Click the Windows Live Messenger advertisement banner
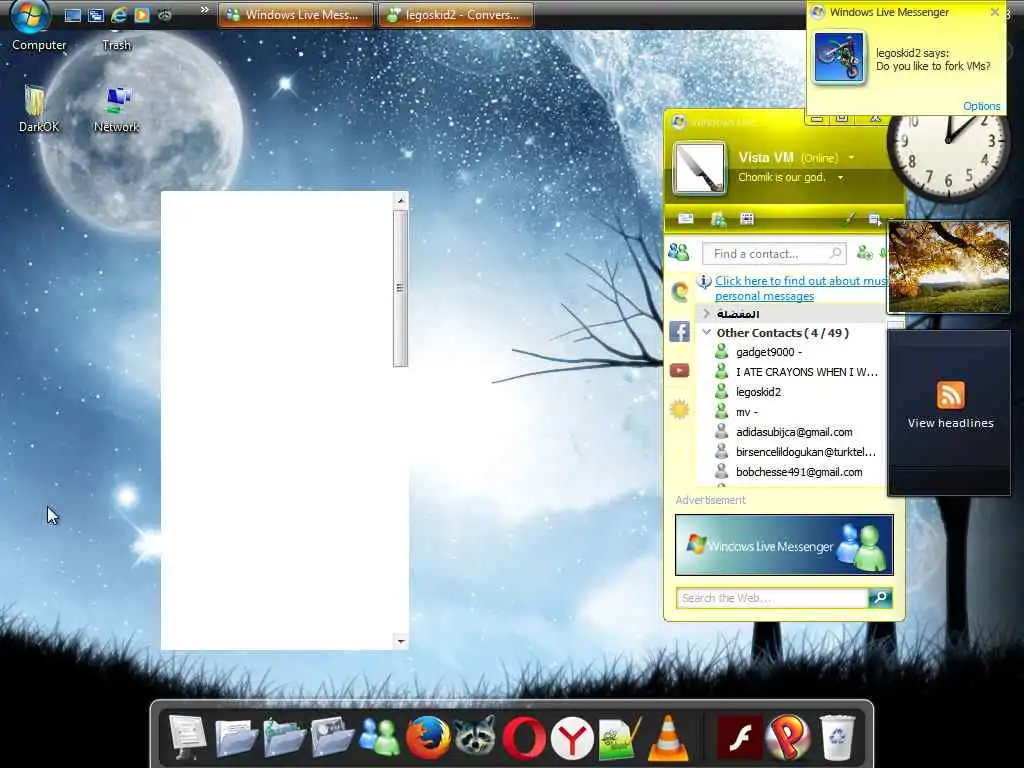The width and height of the screenshot is (1024, 768). click(784, 545)
